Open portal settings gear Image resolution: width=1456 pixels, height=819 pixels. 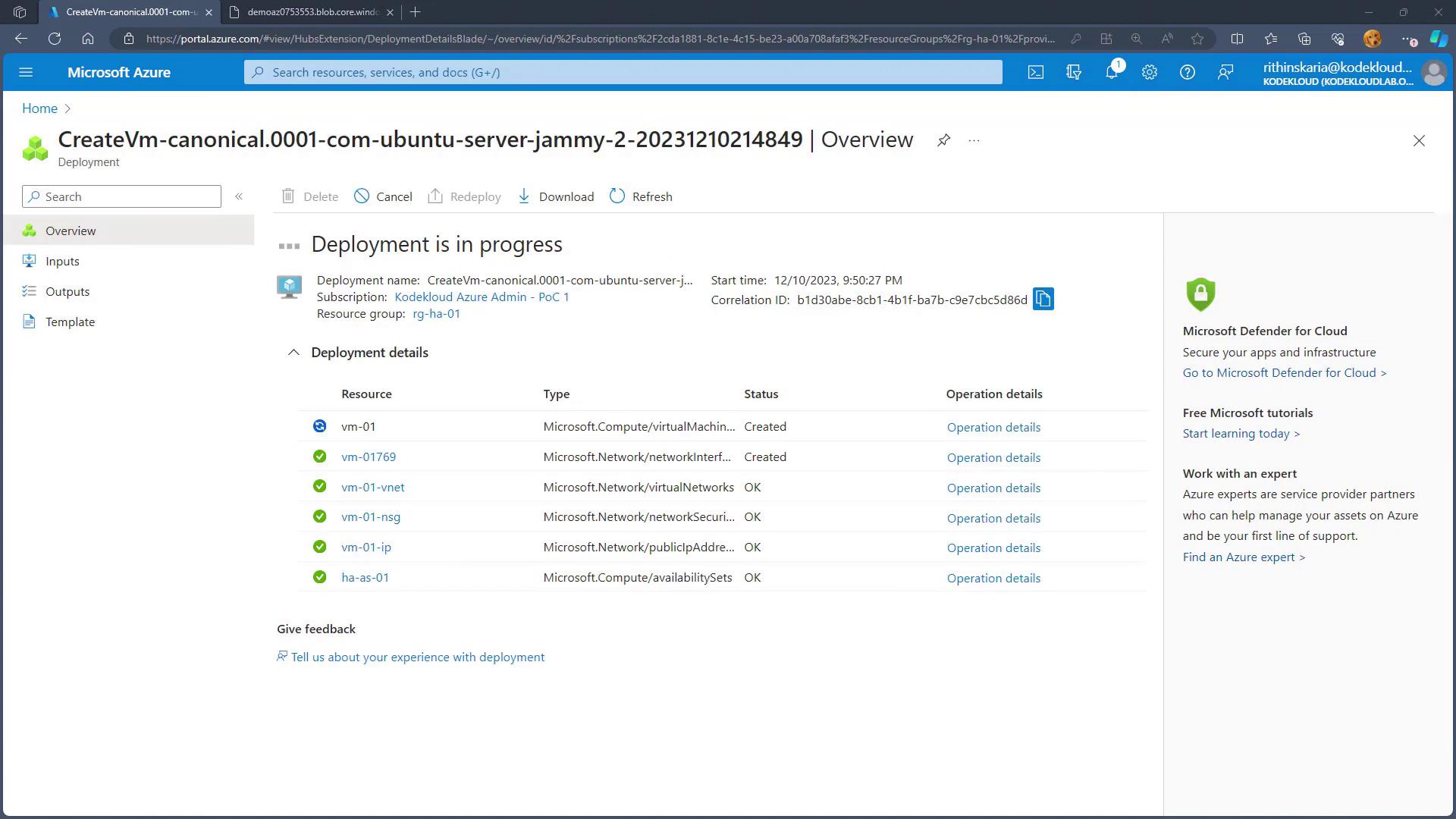pos(1149,72)
